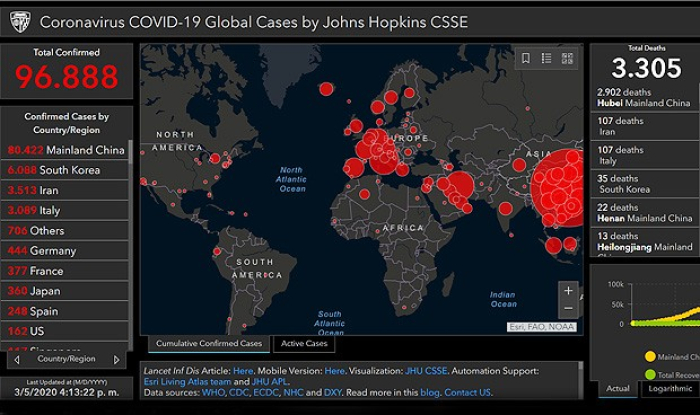Click the large red circle over China
The image size is (700, 415).
[x=559, y=187]
